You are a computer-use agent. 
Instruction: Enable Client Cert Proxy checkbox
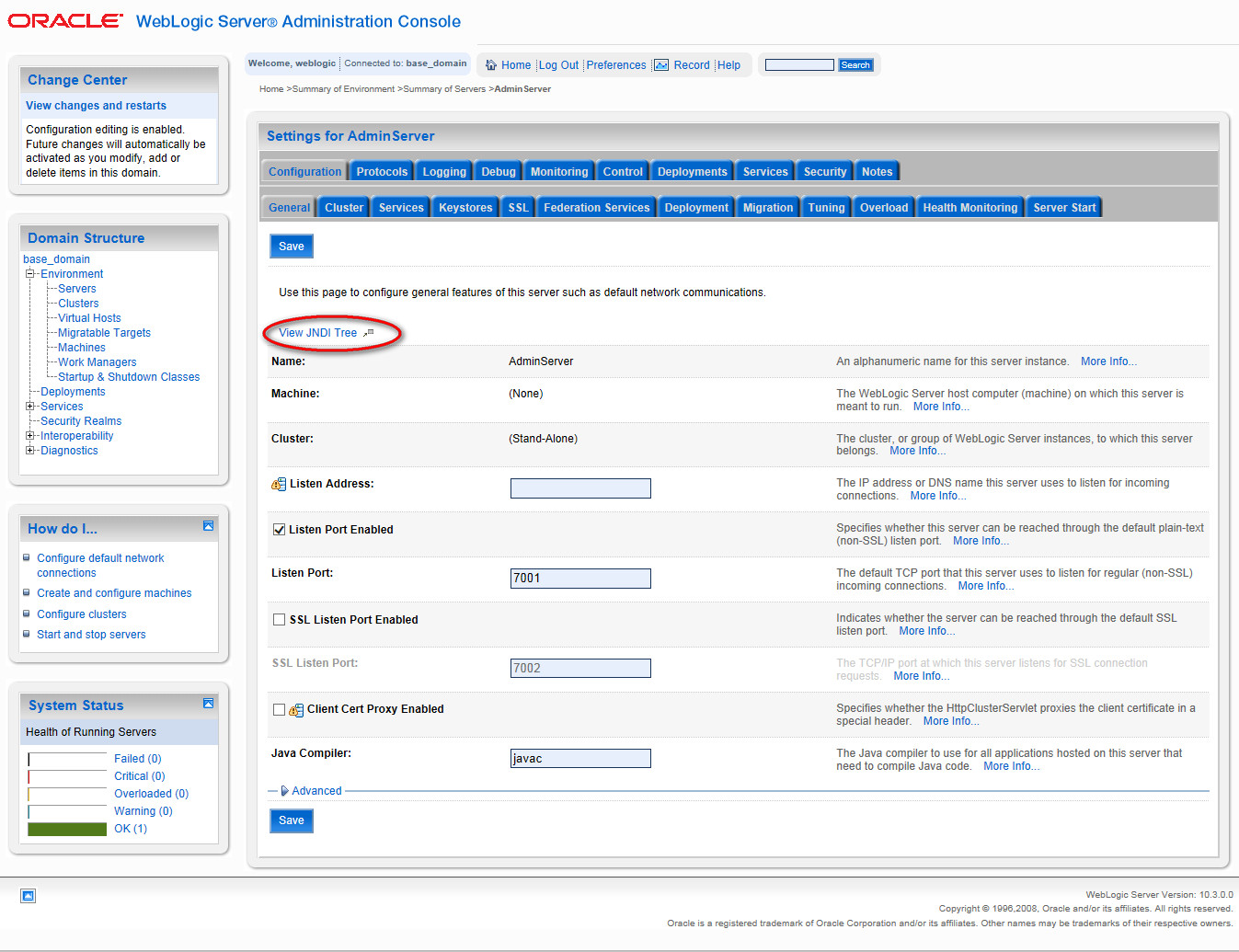[279, 710]
